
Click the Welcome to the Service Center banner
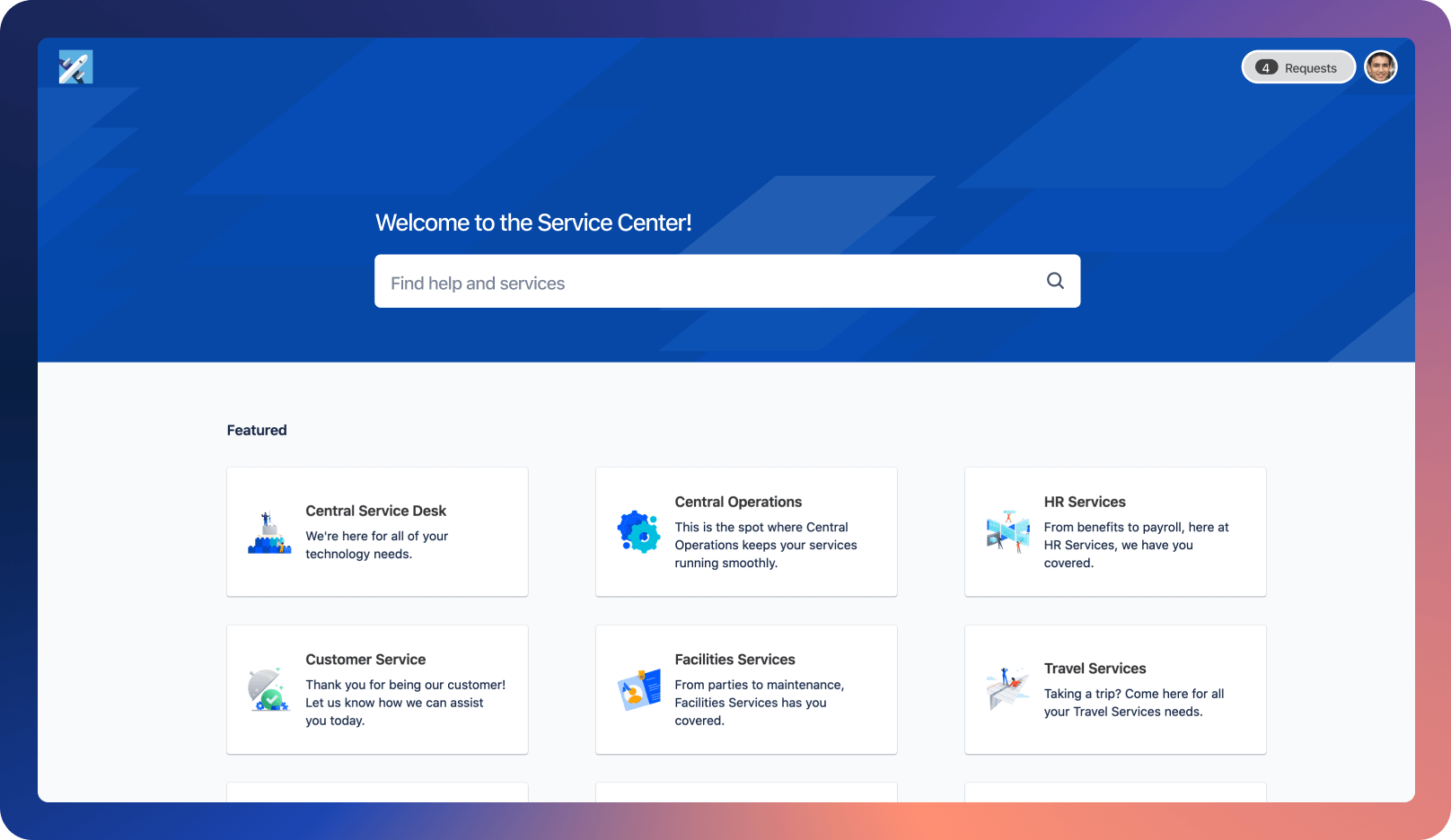(533, 222)
